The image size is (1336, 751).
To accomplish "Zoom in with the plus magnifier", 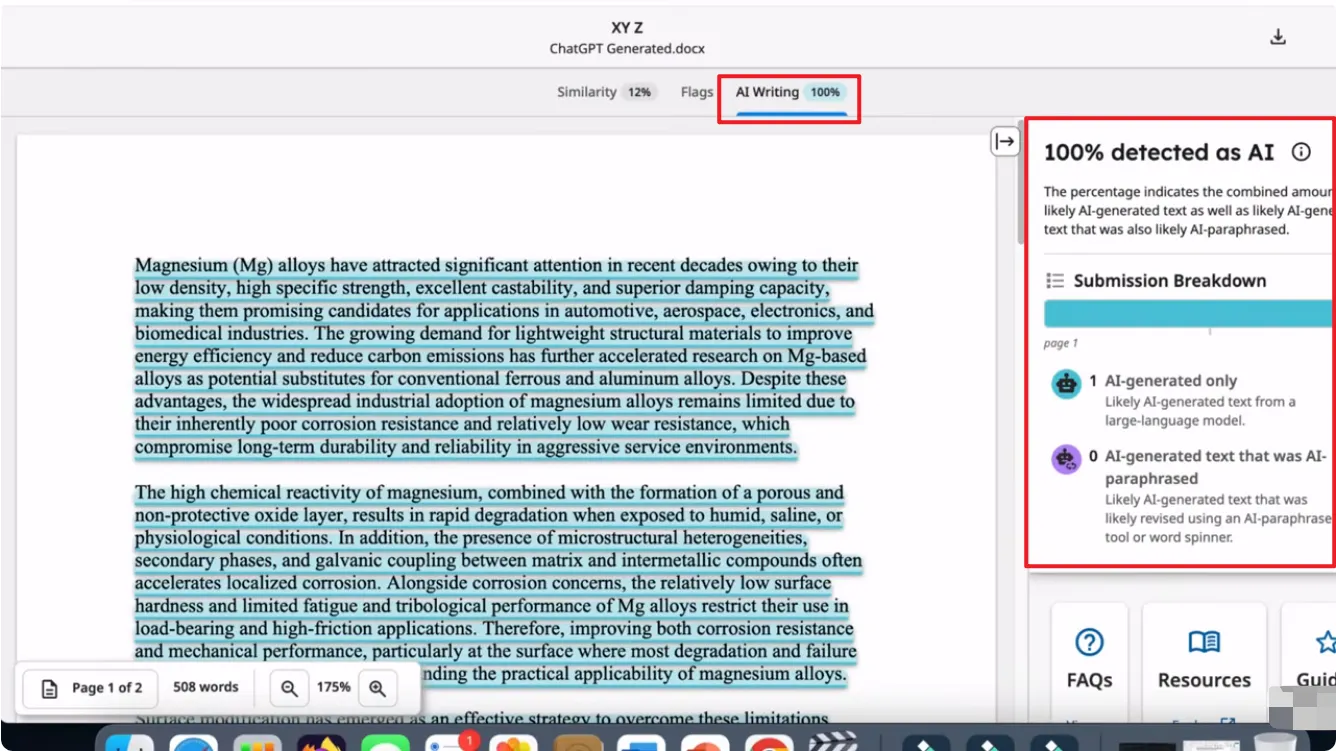I will pos(377,687).
